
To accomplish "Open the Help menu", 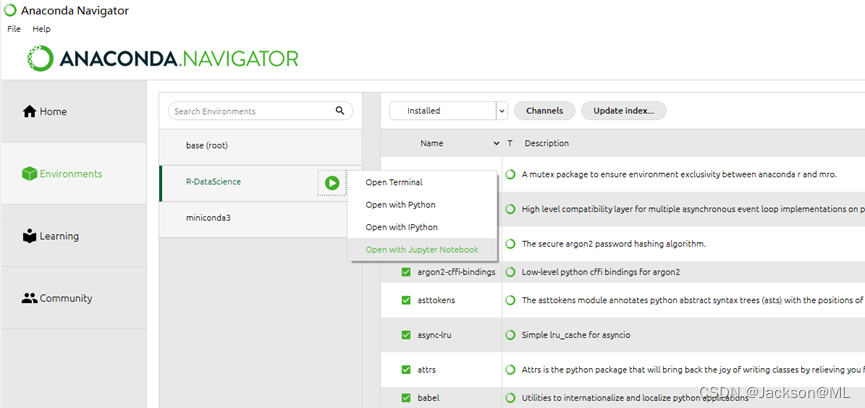I will click(x=41, y=29).
